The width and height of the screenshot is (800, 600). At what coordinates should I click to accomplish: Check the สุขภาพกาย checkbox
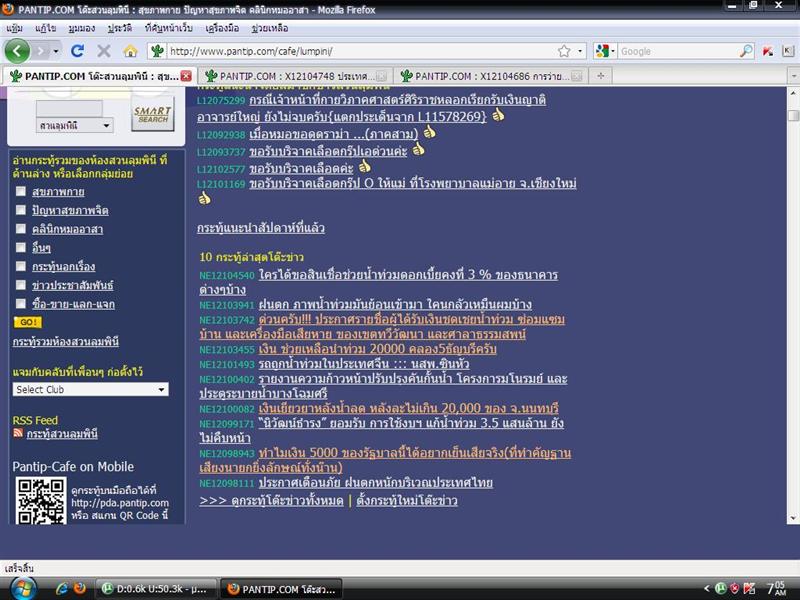[21, 191]
